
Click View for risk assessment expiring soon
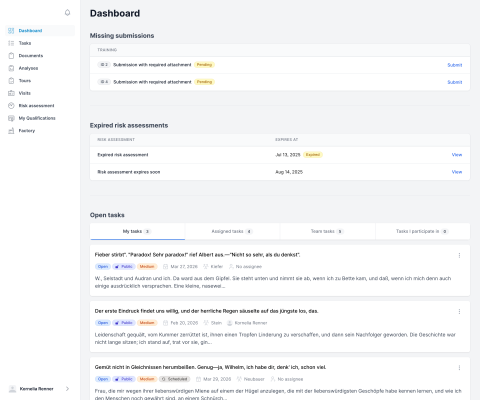457,172
